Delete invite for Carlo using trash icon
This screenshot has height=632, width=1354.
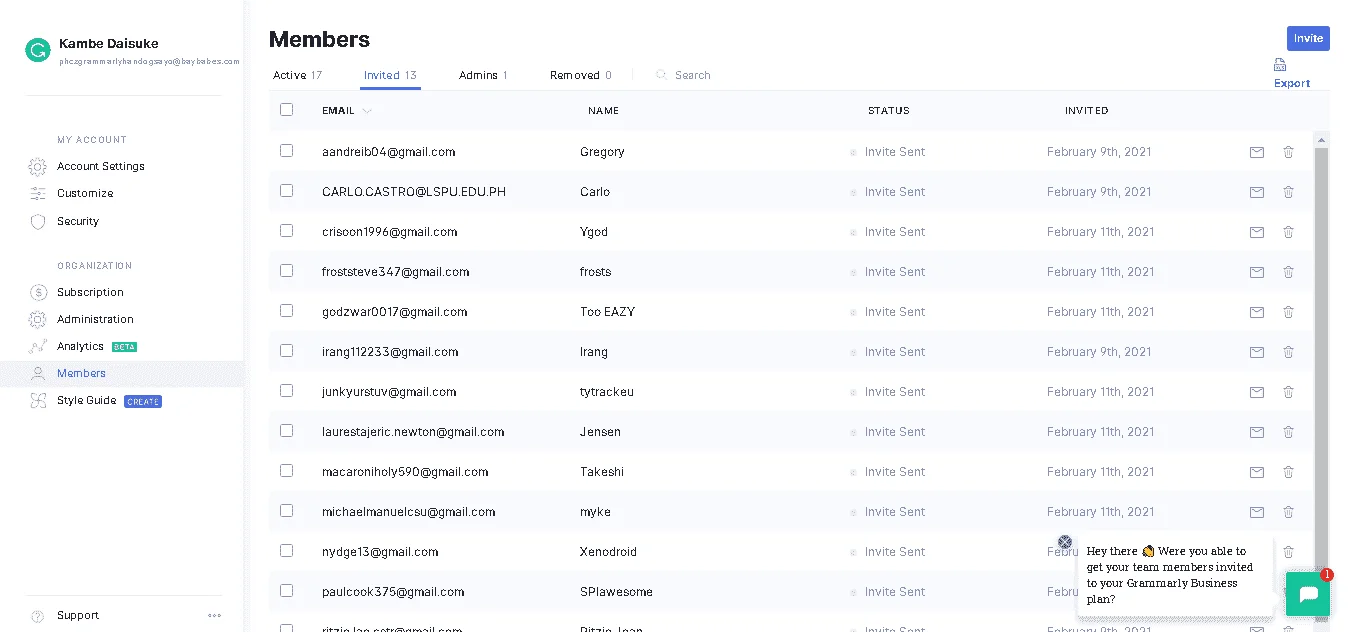pos(1288,192)
